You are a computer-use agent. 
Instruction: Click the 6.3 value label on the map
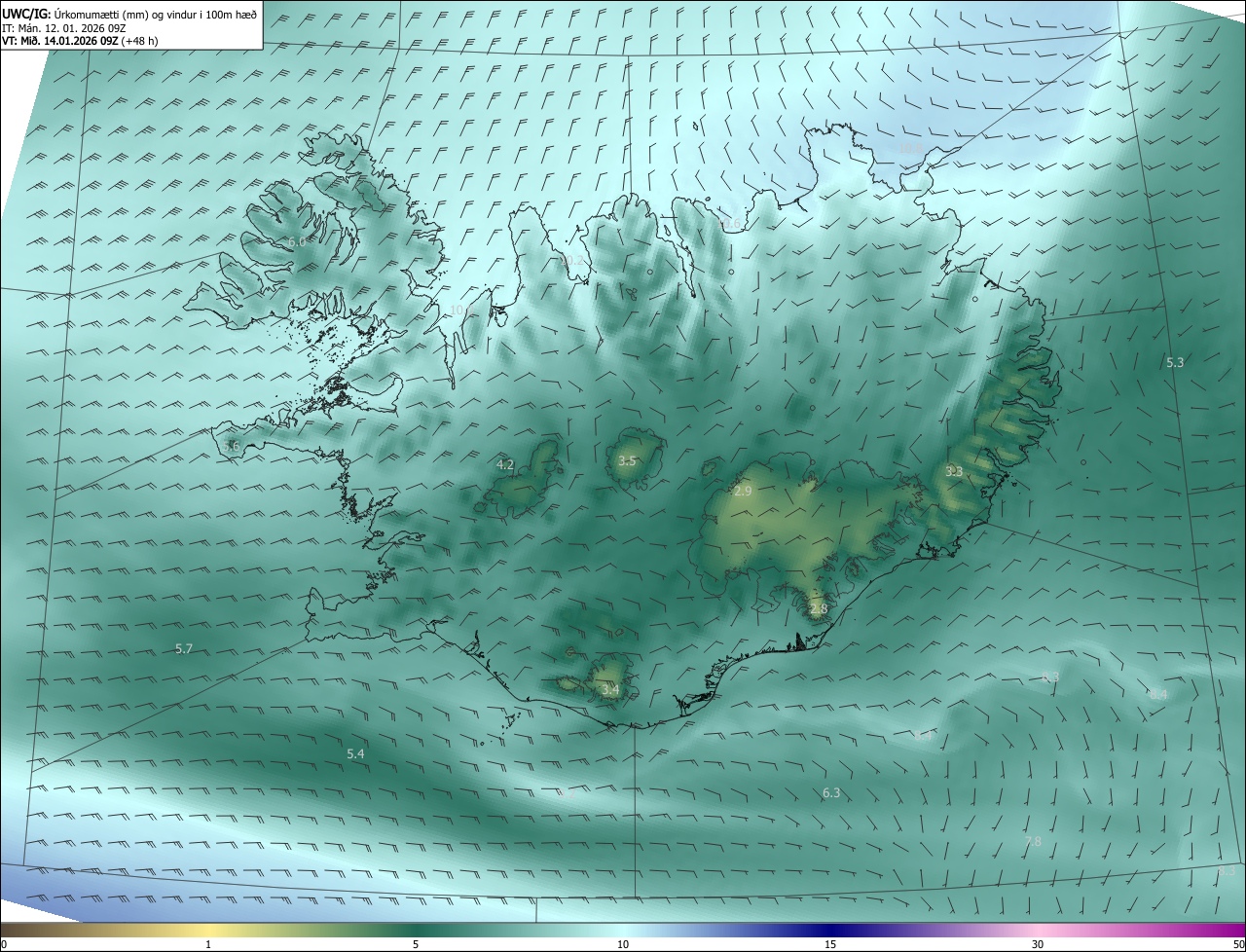click(x=831, y=793)
